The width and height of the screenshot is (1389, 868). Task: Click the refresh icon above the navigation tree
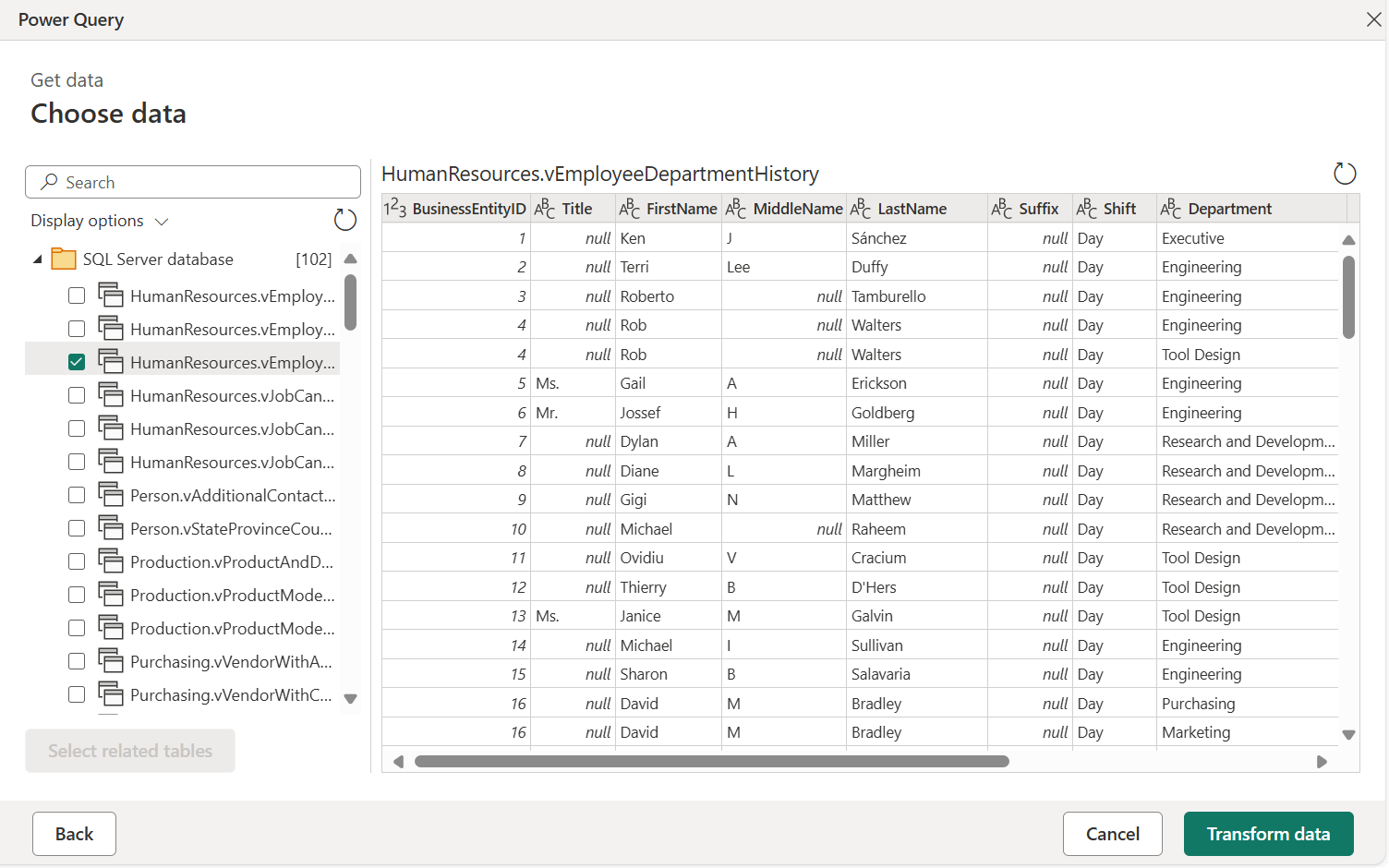pos(344,220)
